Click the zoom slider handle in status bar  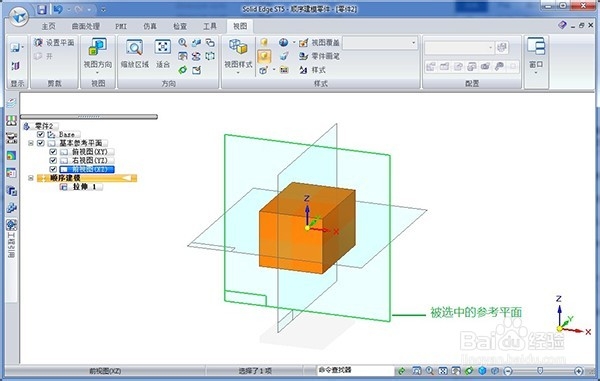point(540,370)
